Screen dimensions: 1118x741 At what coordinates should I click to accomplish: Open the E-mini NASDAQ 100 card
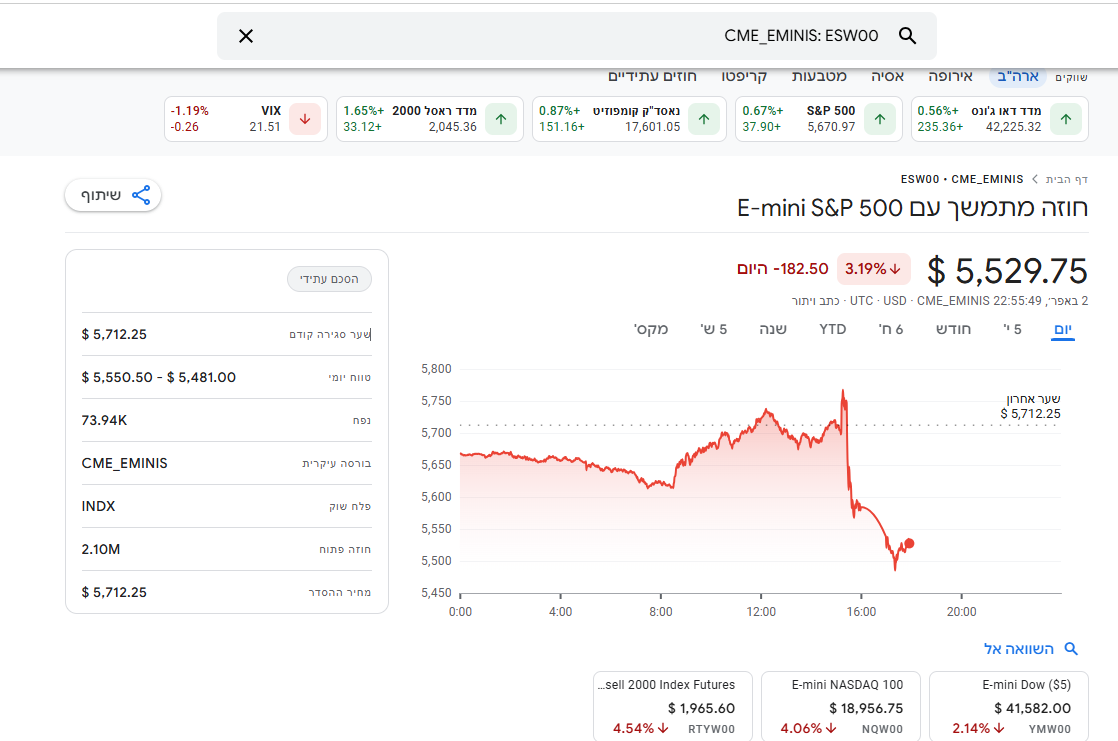pos(846,706)
